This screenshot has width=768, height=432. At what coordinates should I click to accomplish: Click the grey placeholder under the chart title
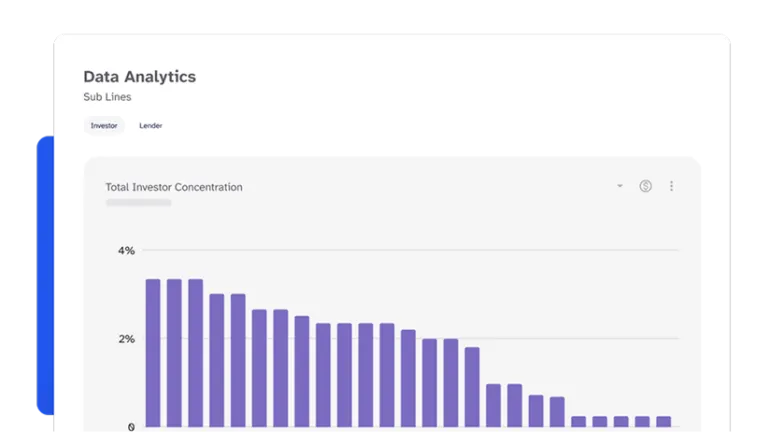[x=138, y=203]
